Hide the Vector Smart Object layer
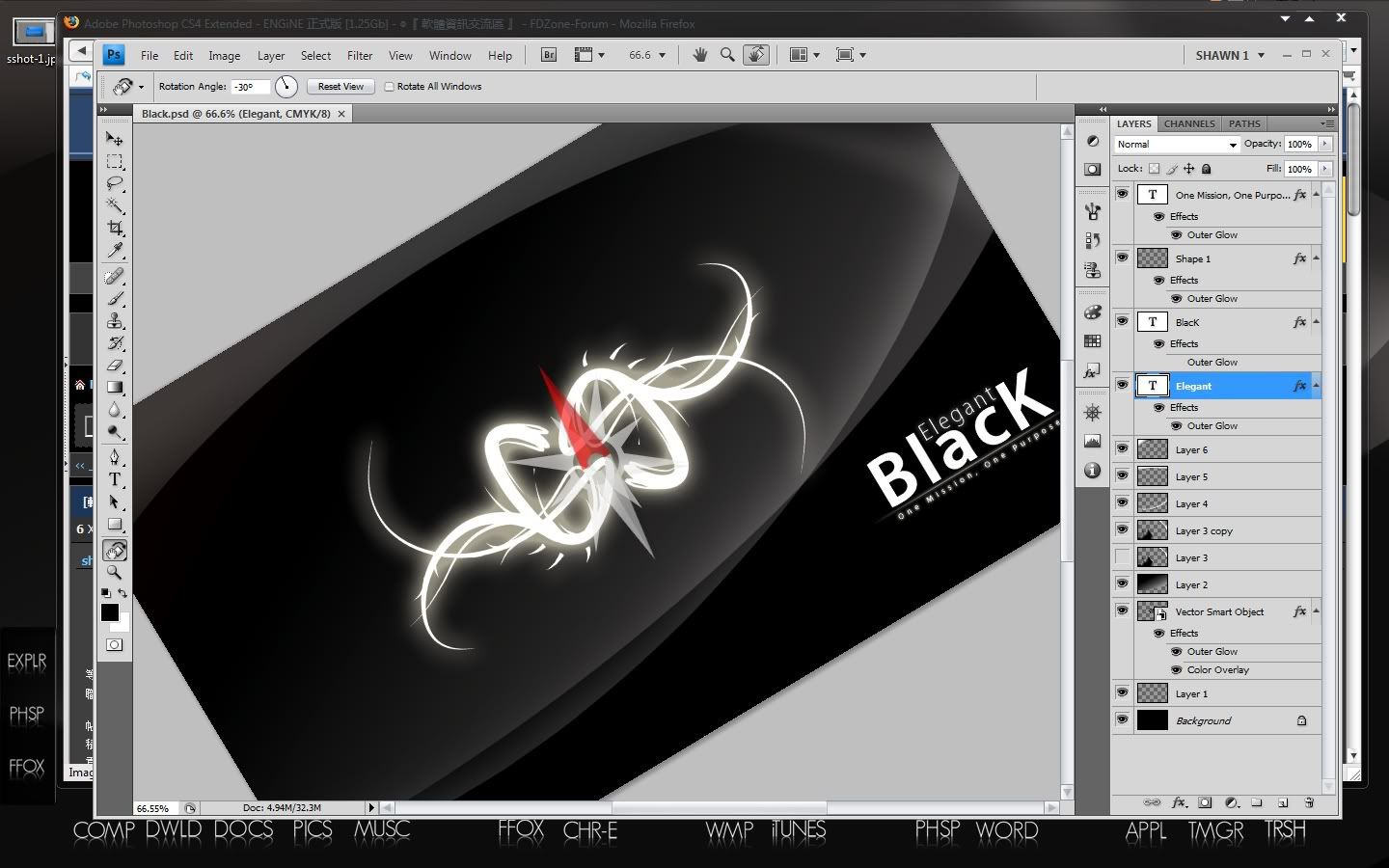Screen dimensions: 1389x868 click(1122, 610)
